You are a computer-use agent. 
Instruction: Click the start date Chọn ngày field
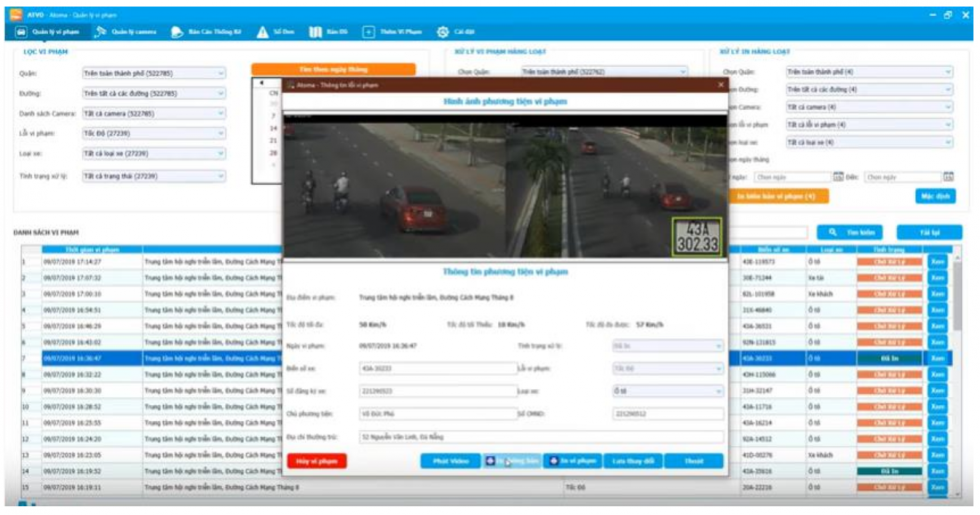pyautogui.click(x=792, y=178)
